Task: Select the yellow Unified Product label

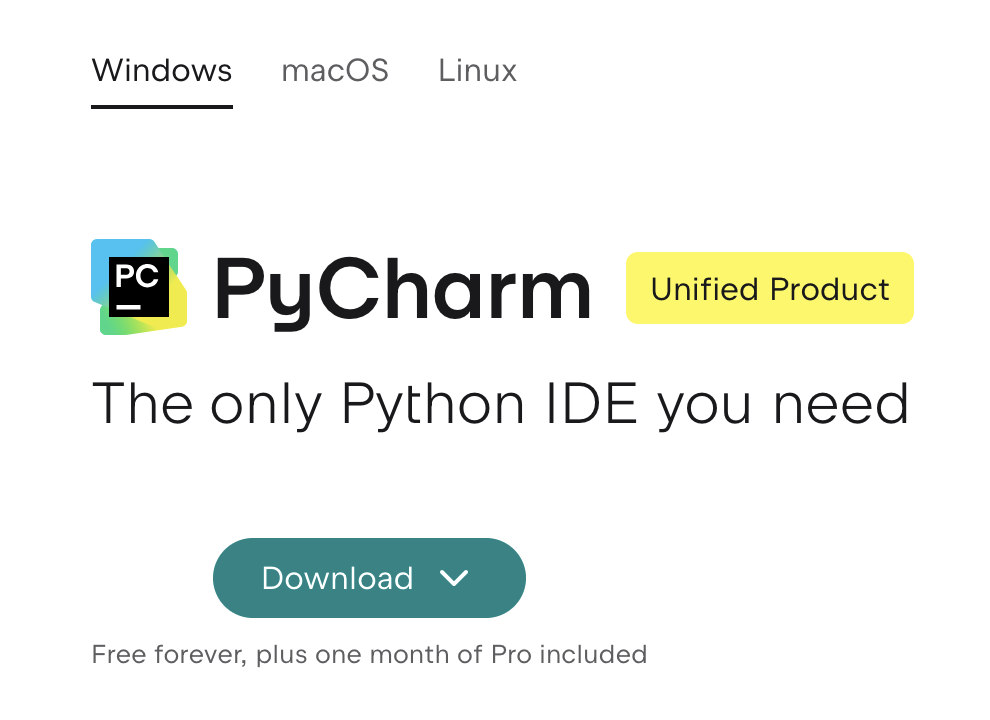Action: click(769, 288)
